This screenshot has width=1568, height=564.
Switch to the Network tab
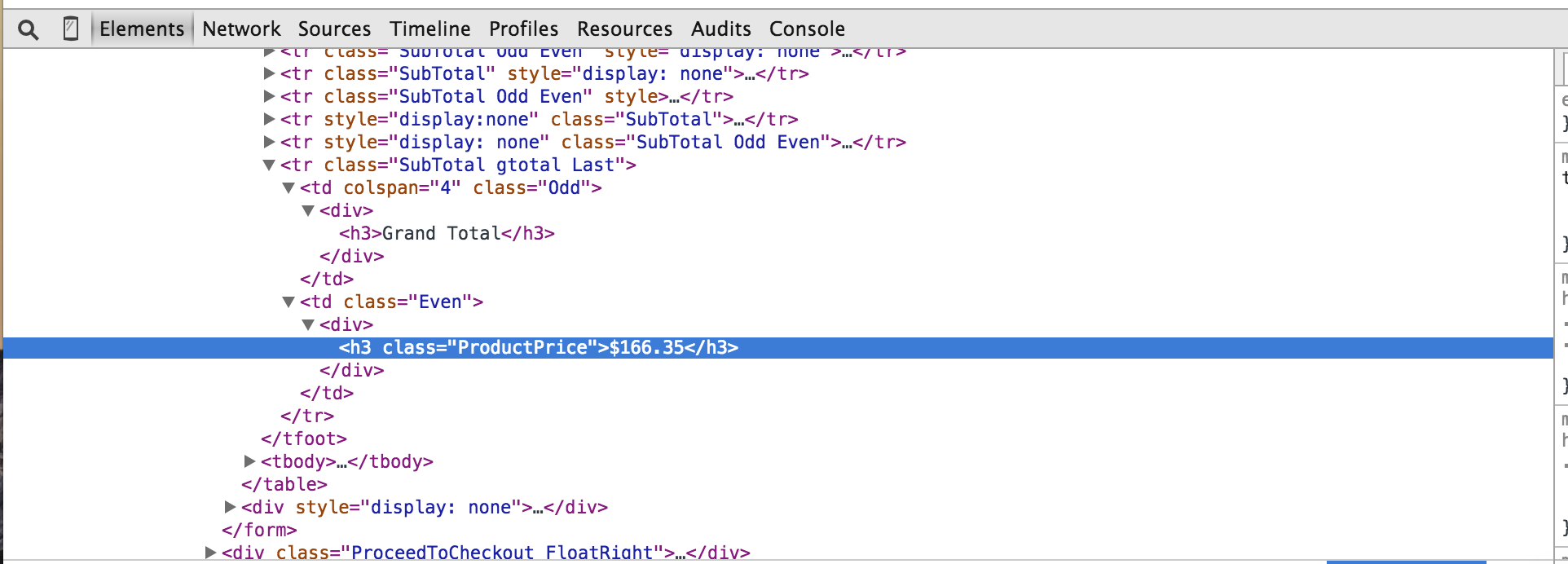click(241, 29)
